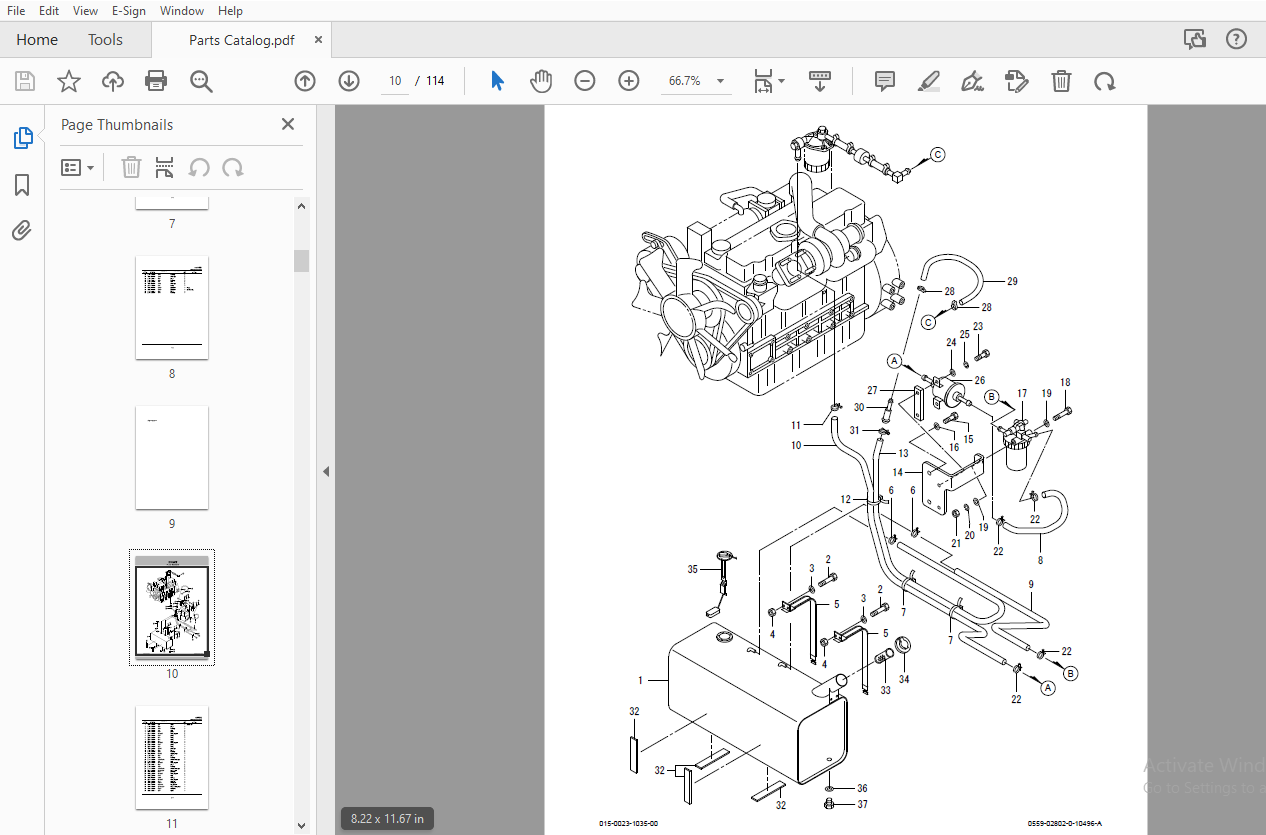
Task: Close the Parts Catalog.pdf tab
Action: 318,40
